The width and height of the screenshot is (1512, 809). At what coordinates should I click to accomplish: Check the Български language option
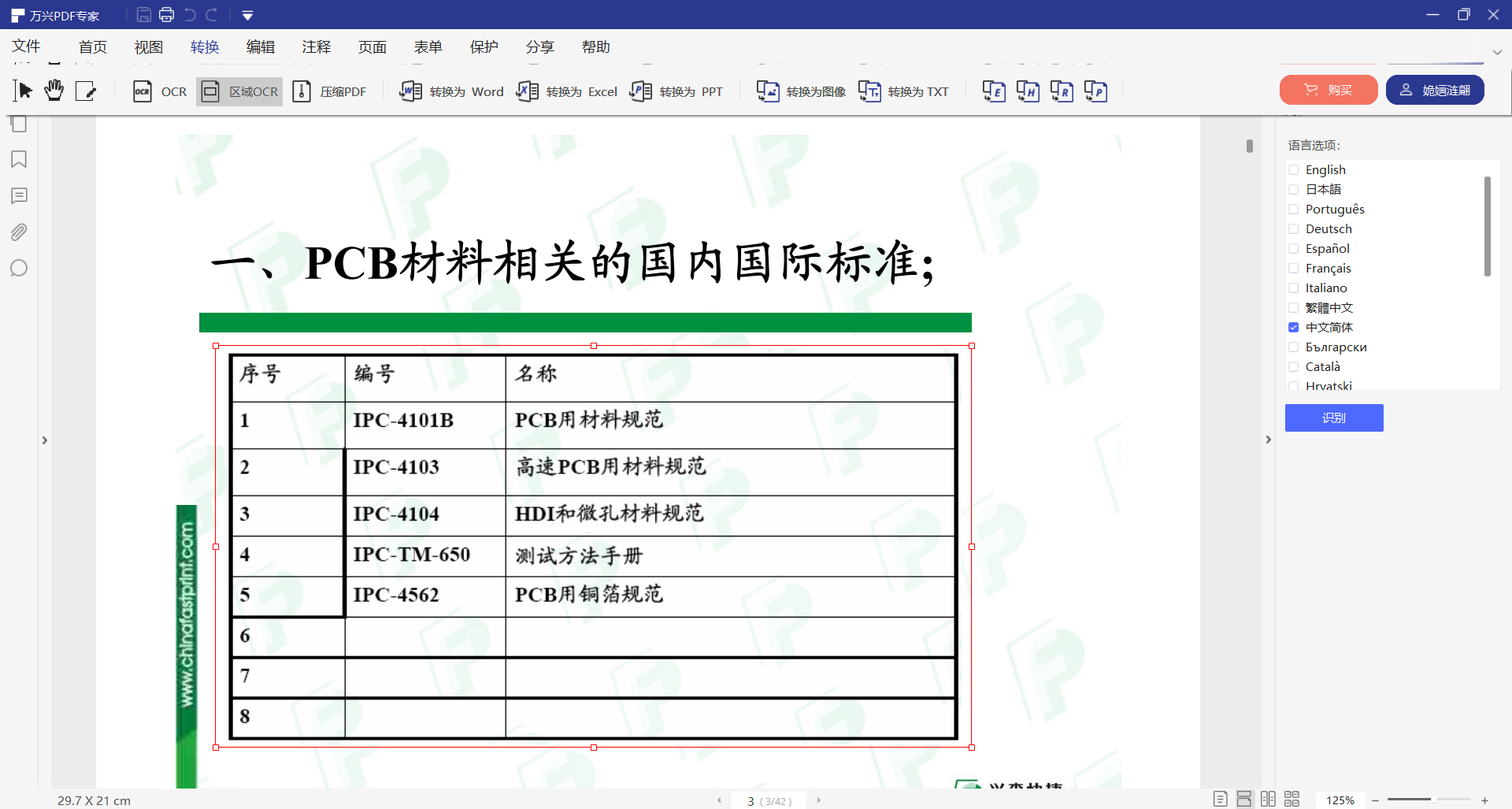click(x=1293, y=347)
